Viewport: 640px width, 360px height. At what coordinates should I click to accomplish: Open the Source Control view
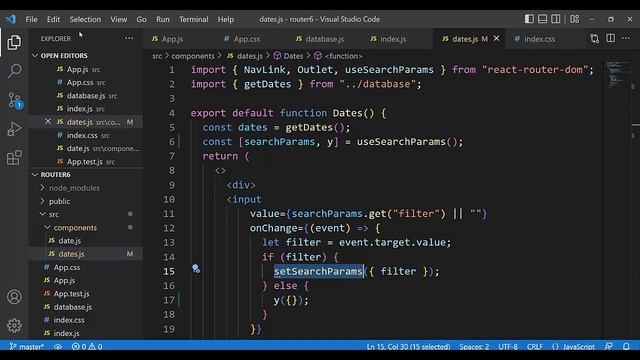coord(15,100)
